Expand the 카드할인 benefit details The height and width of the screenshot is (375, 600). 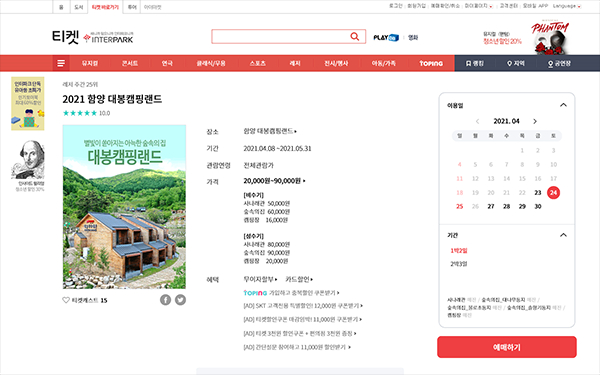[299, 279]
